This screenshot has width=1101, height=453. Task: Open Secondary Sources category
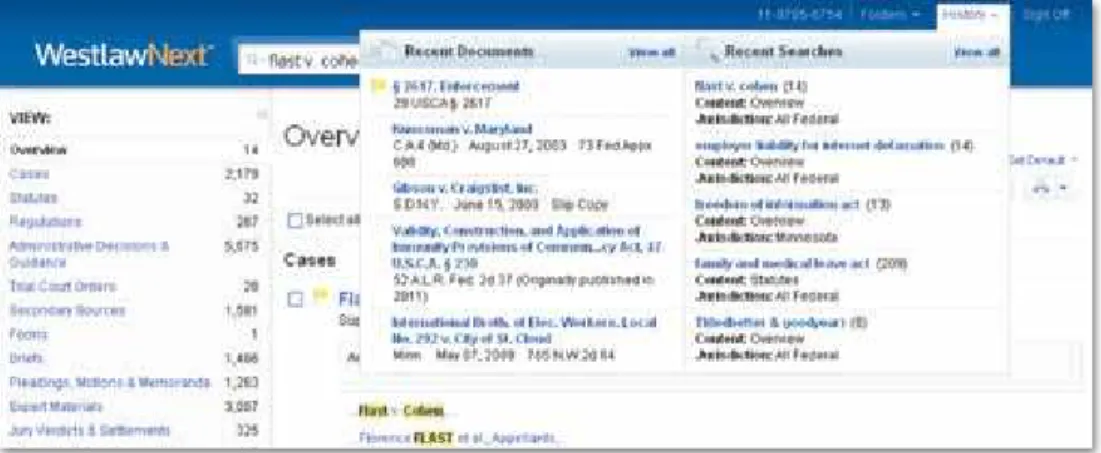click(x=67, y=310)
